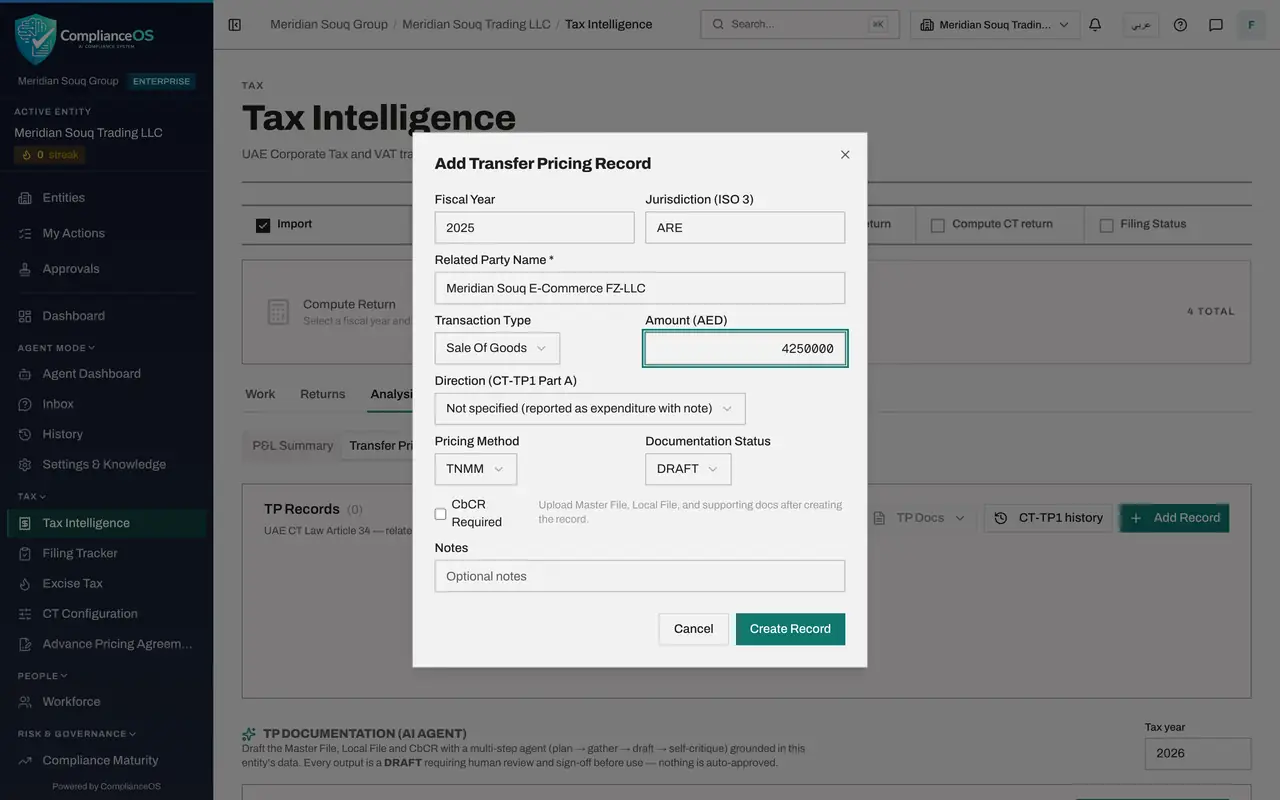Open the Inbox sidebar item

(x=106, y=404)
